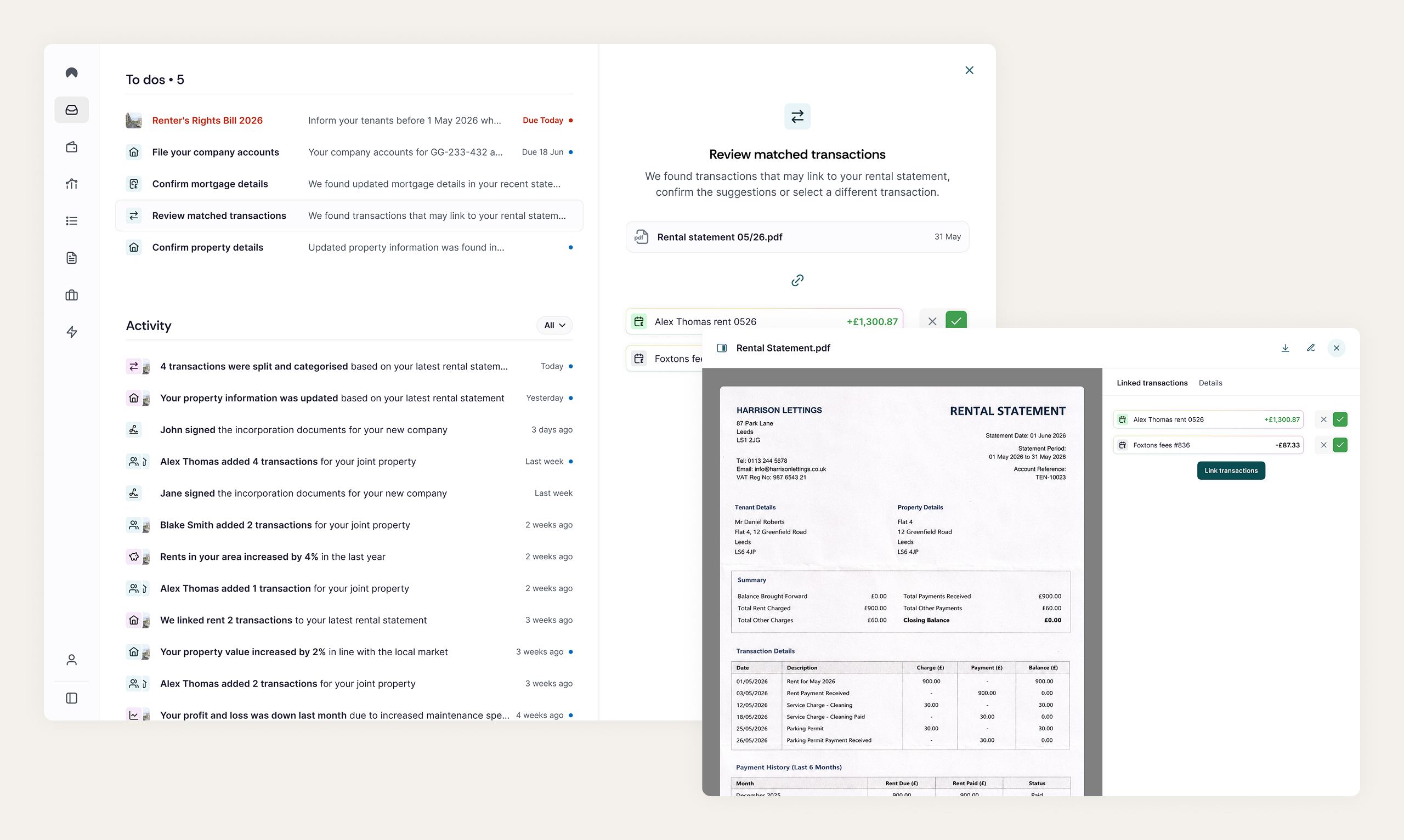Select Foxtons fees transaction in review panel
The height and width of the screenshot is (840, 1404).
click(x=664, y=358)
